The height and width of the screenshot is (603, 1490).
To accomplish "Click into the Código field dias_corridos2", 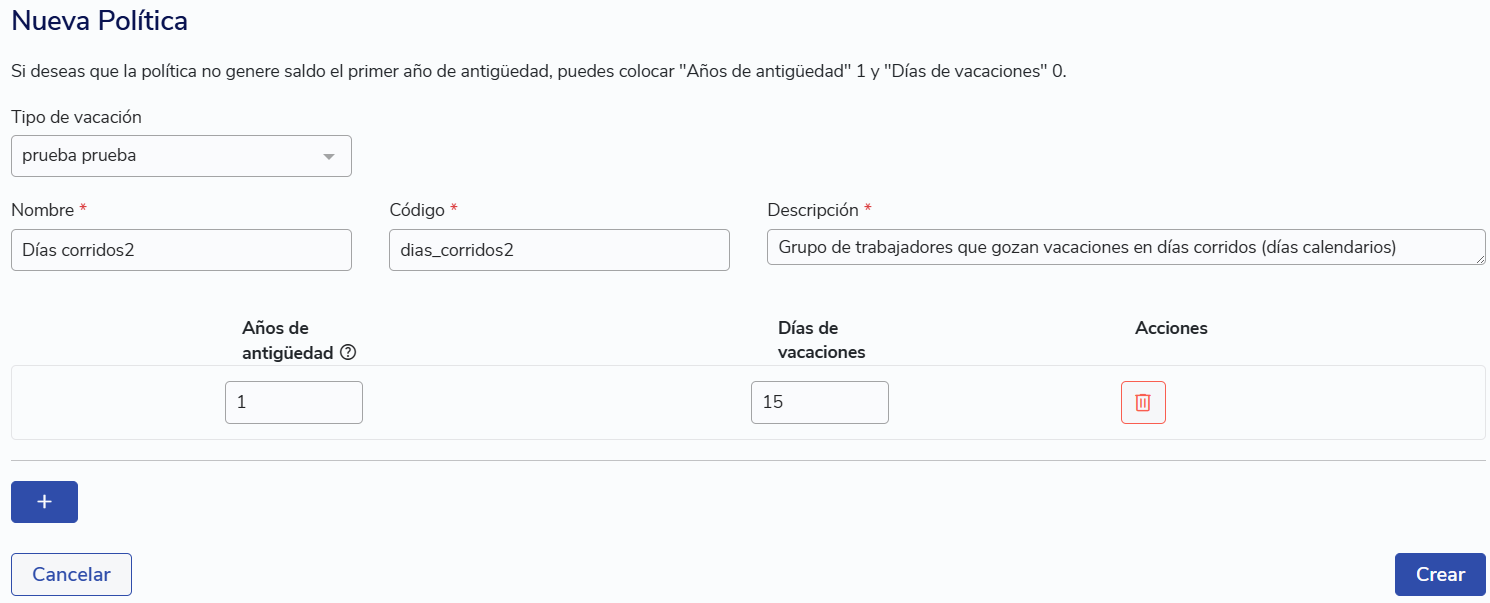I will point(558,250).
